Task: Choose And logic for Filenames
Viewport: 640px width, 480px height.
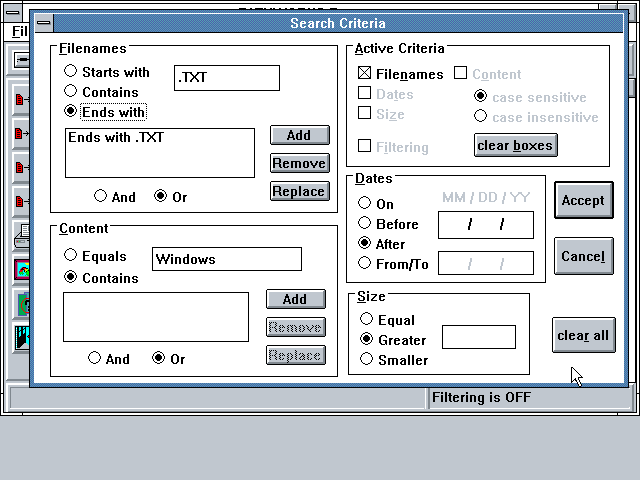Action: [115, 197]
